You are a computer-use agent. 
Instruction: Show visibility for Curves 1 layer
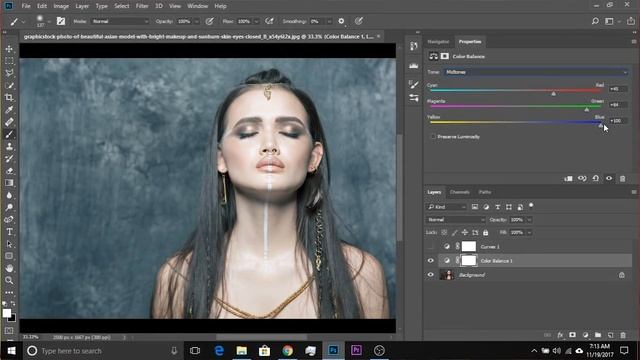pyautogui.click(x=431, y=247)
